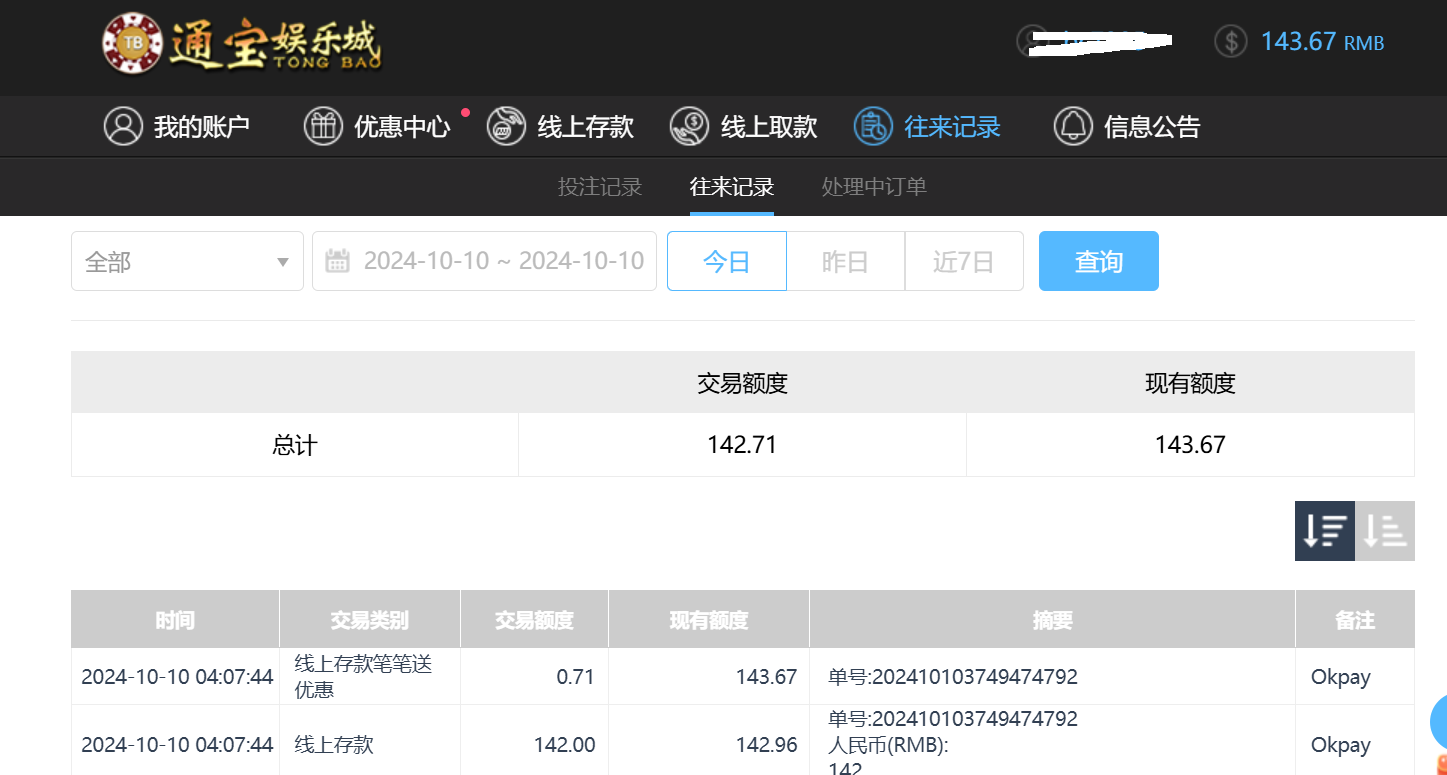
Task: Click the online withdrawal hand icon
Action: click(x=689, y=127)
